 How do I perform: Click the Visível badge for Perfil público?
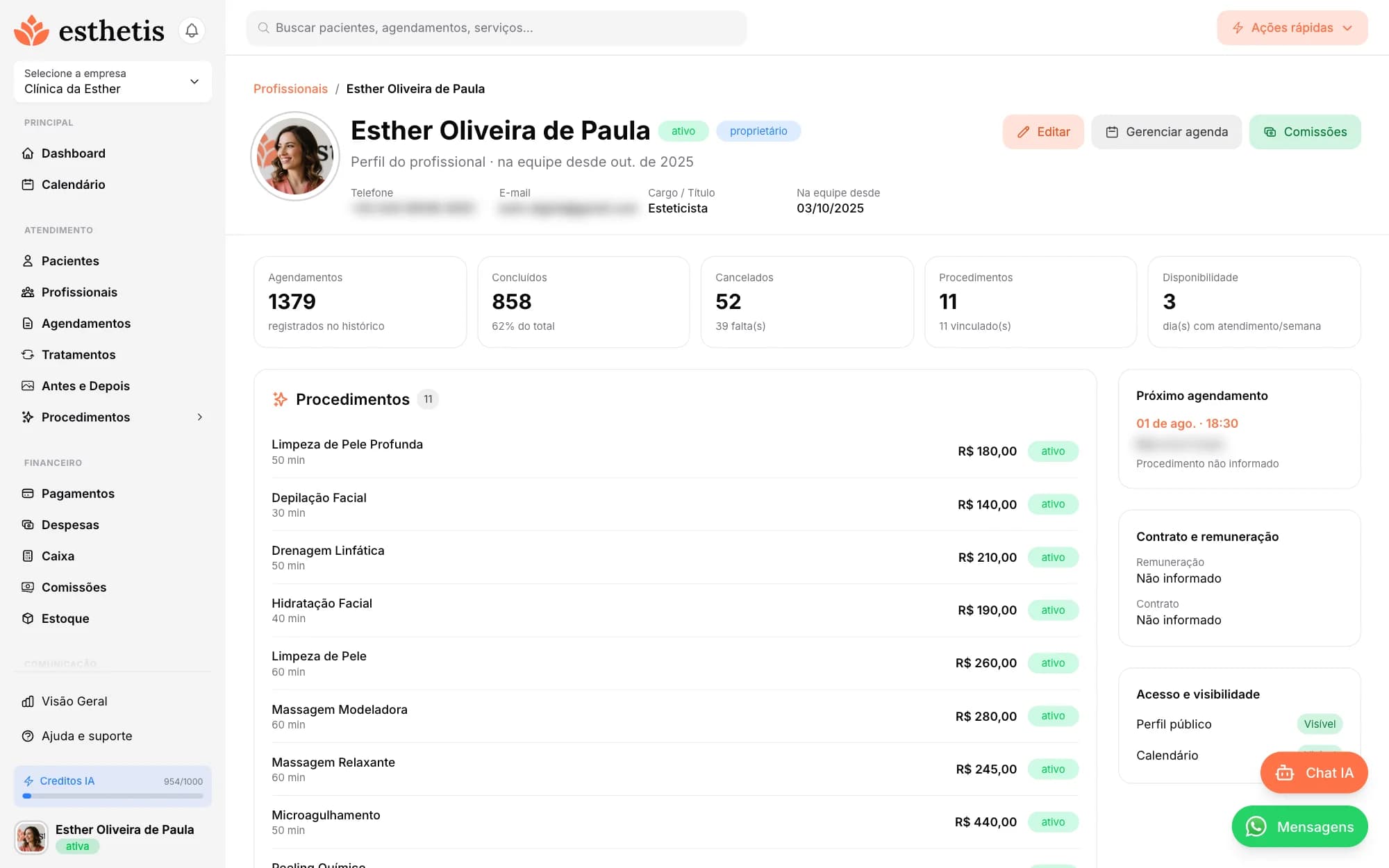(1320, 724)
